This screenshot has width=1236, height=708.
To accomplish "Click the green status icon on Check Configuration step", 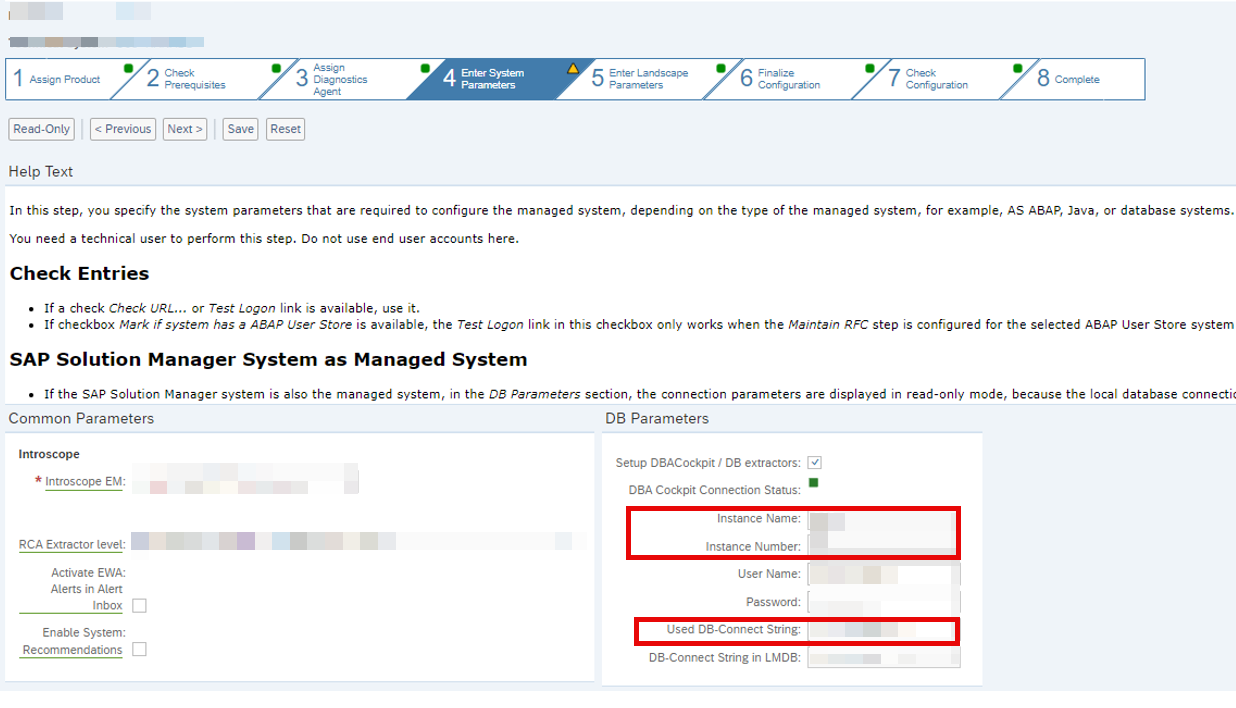I will click(x=1018, y=69).
